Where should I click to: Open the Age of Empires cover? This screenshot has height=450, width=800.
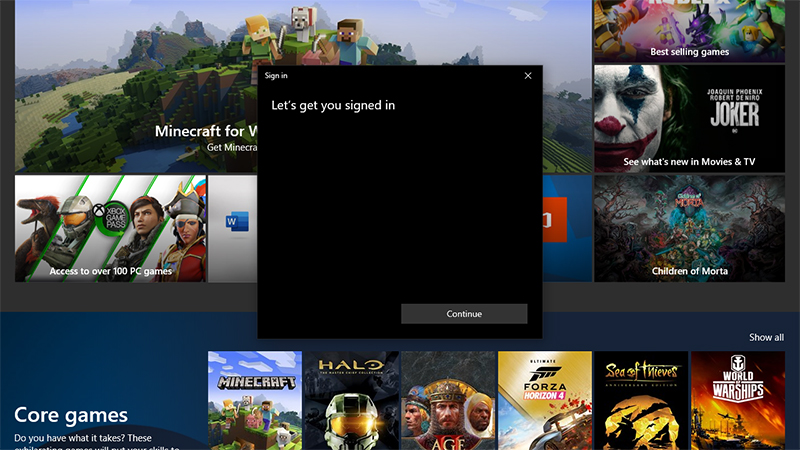click(x=448, y=401)
